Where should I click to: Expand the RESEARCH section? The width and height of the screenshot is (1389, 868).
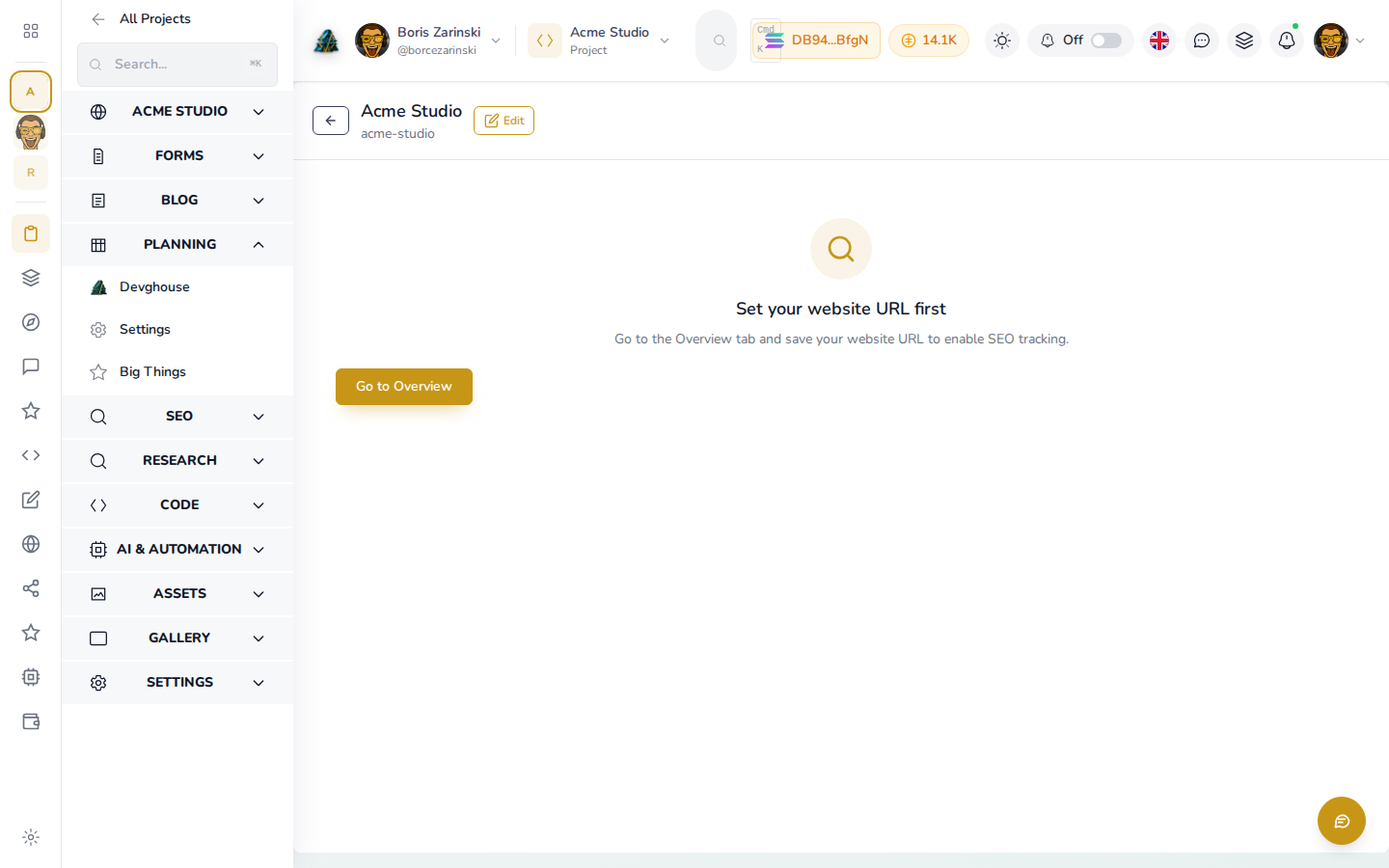177,461
